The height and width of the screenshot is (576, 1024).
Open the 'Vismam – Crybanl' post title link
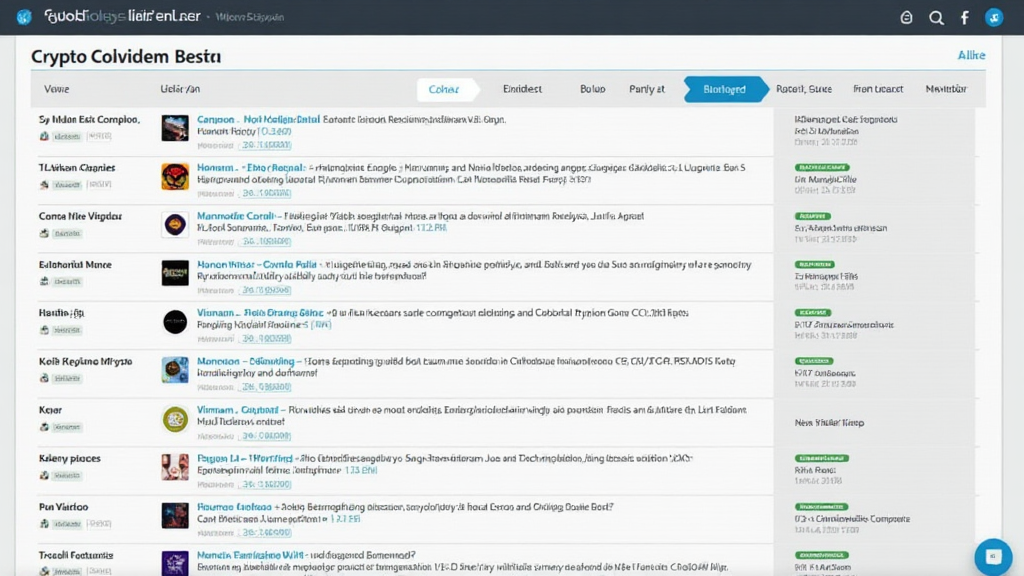coord(237,410)
